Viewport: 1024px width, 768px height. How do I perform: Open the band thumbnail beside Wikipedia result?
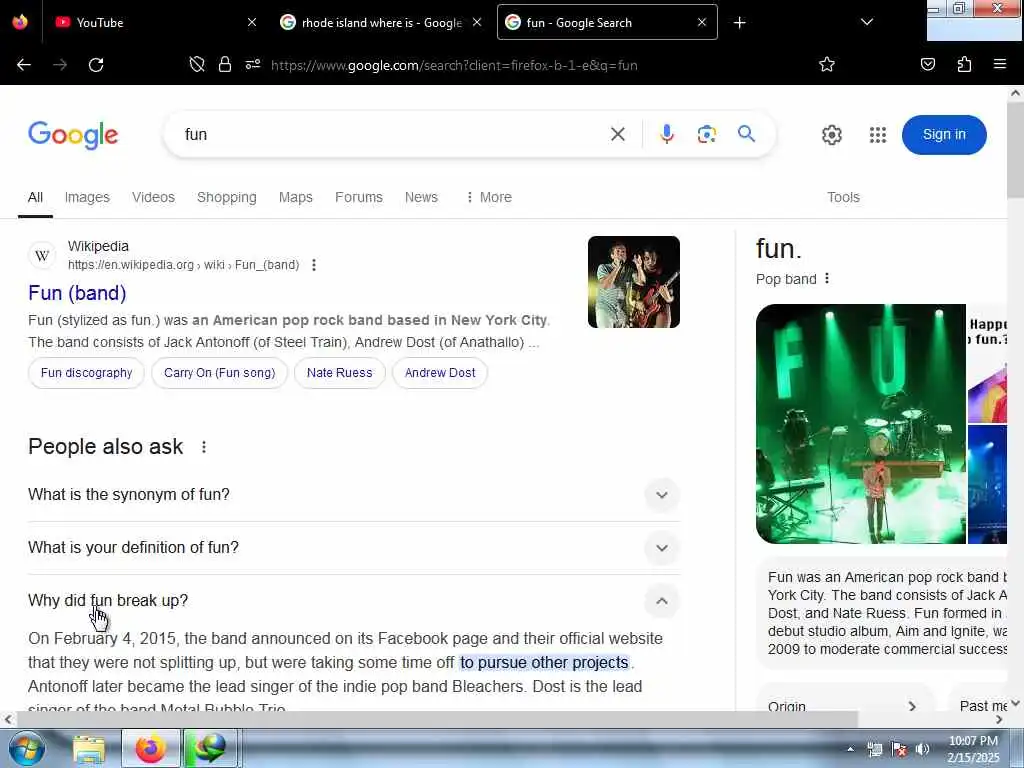pos(633,281)
